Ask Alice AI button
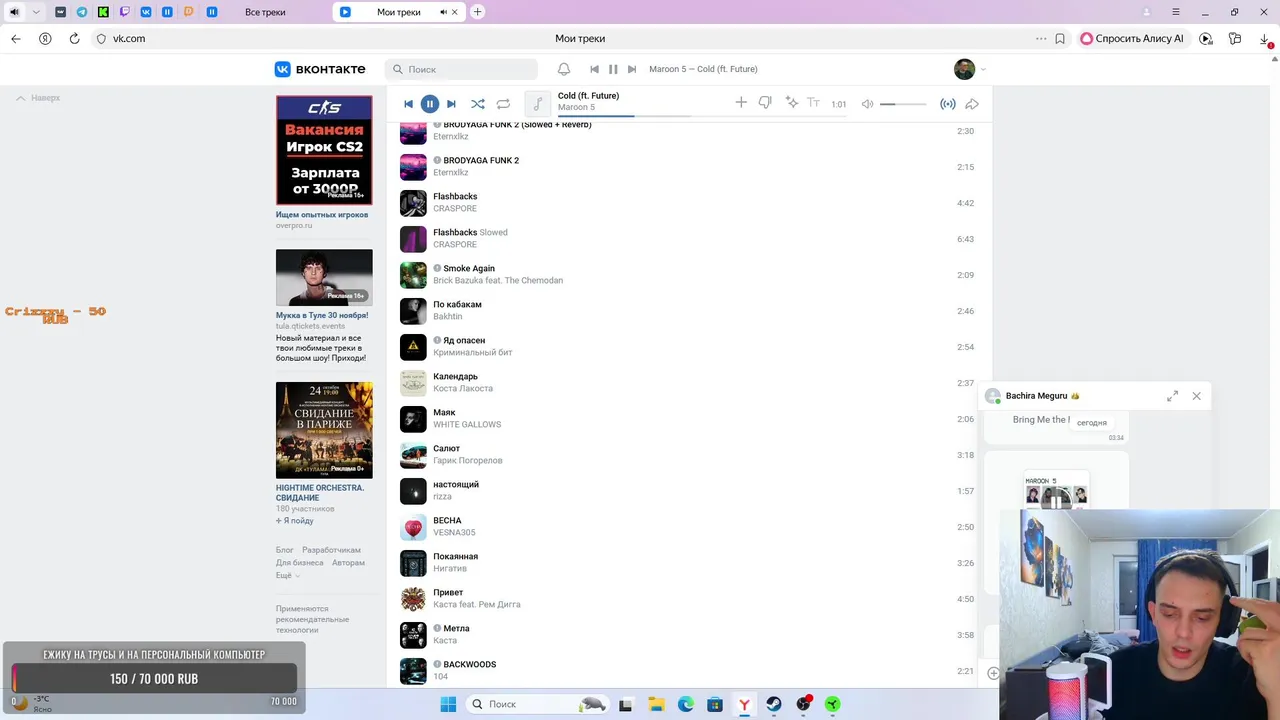1280x720 pixels. click(x=1132, y=38)
